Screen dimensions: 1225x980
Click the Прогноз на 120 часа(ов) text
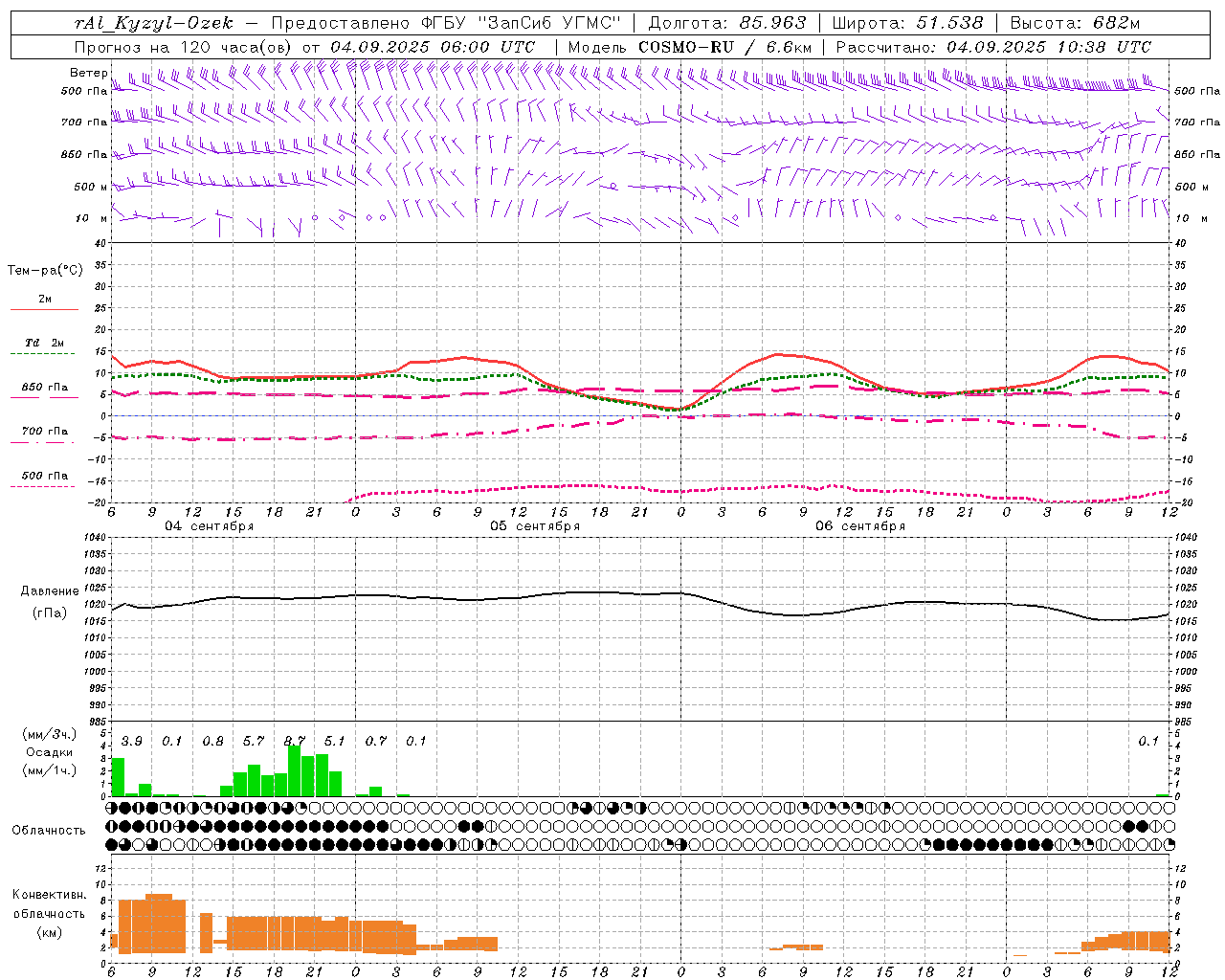click(185, 47)
